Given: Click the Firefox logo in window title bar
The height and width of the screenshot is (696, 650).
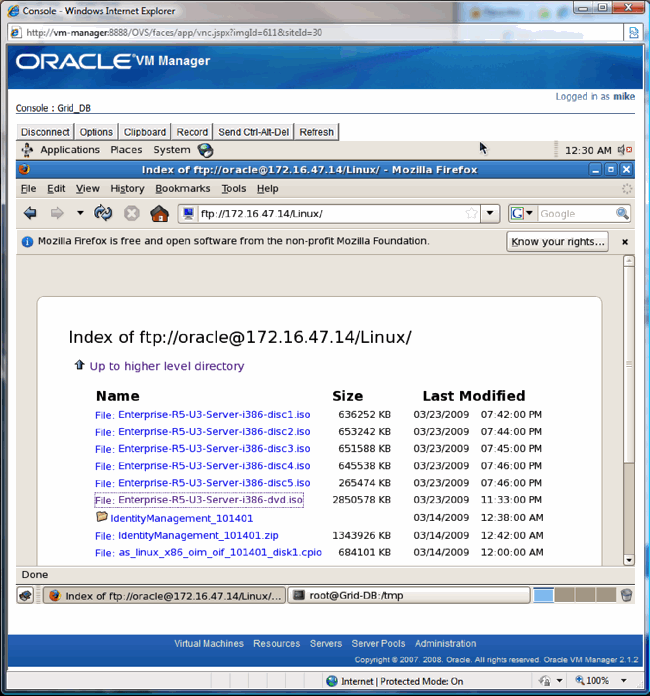Looking at the screenshot, I should pos(24,169).
